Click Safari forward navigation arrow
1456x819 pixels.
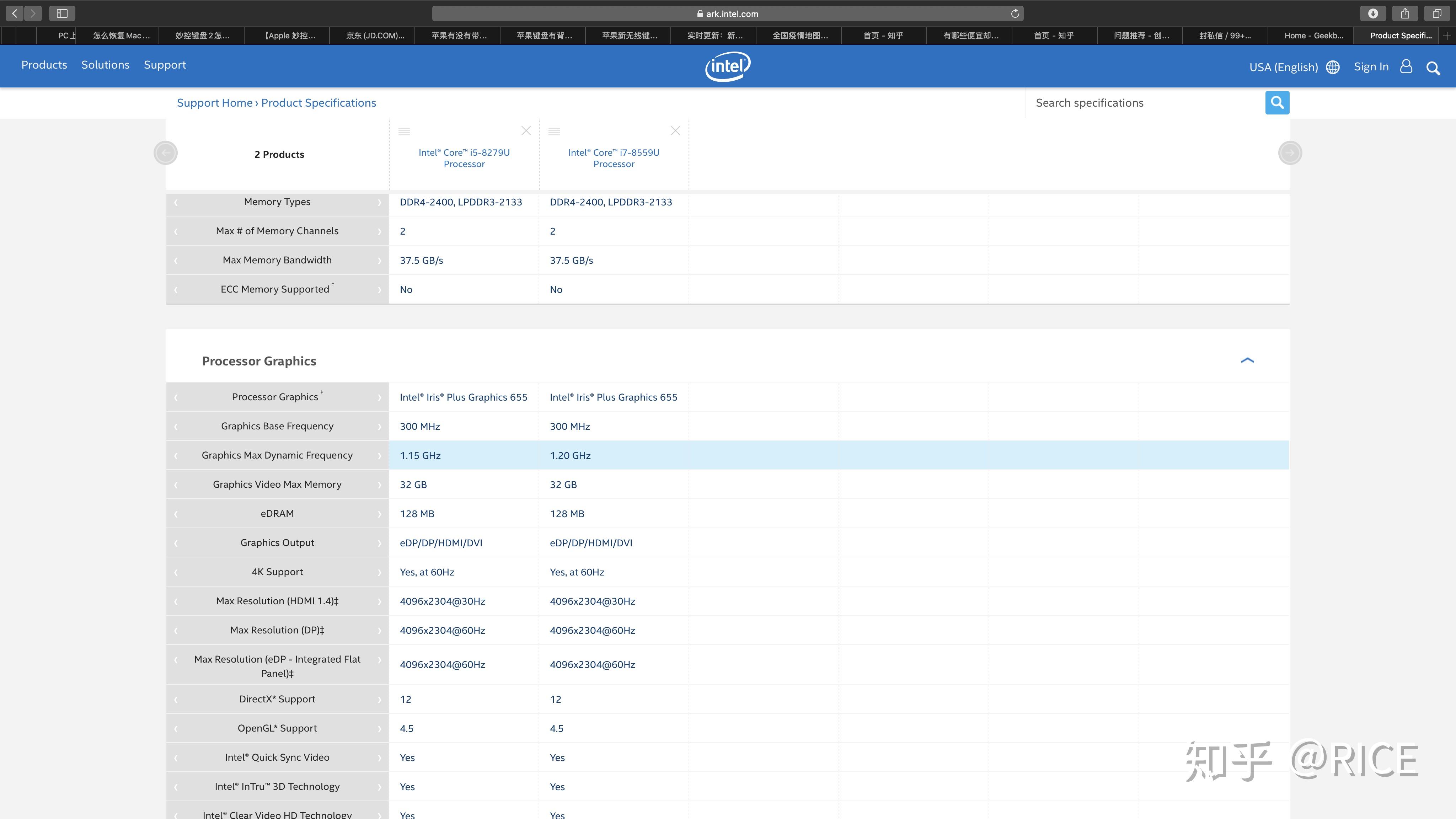click(33, 13)
